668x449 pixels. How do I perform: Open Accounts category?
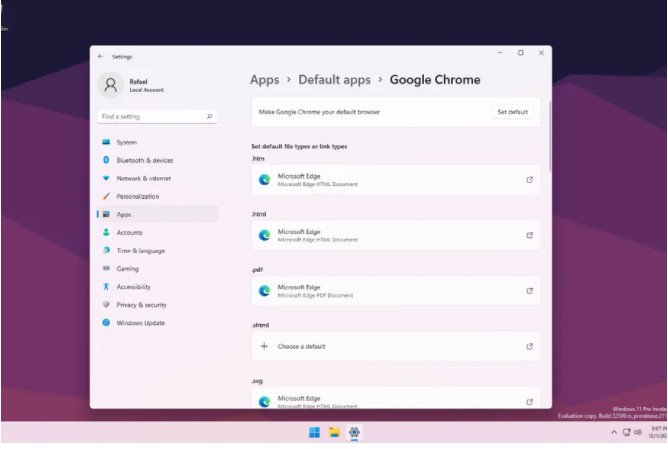(157, 232)
